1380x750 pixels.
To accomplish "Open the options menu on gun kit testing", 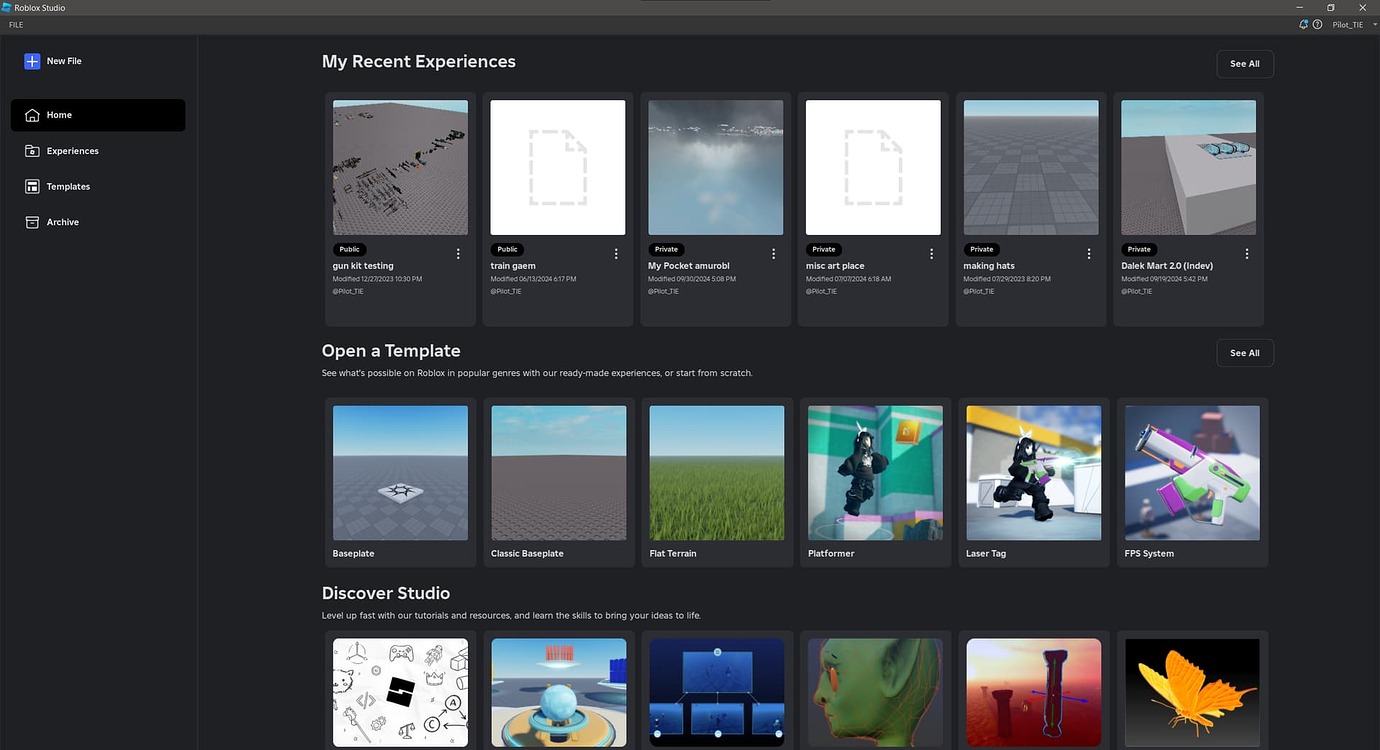I will pos(458,253).
